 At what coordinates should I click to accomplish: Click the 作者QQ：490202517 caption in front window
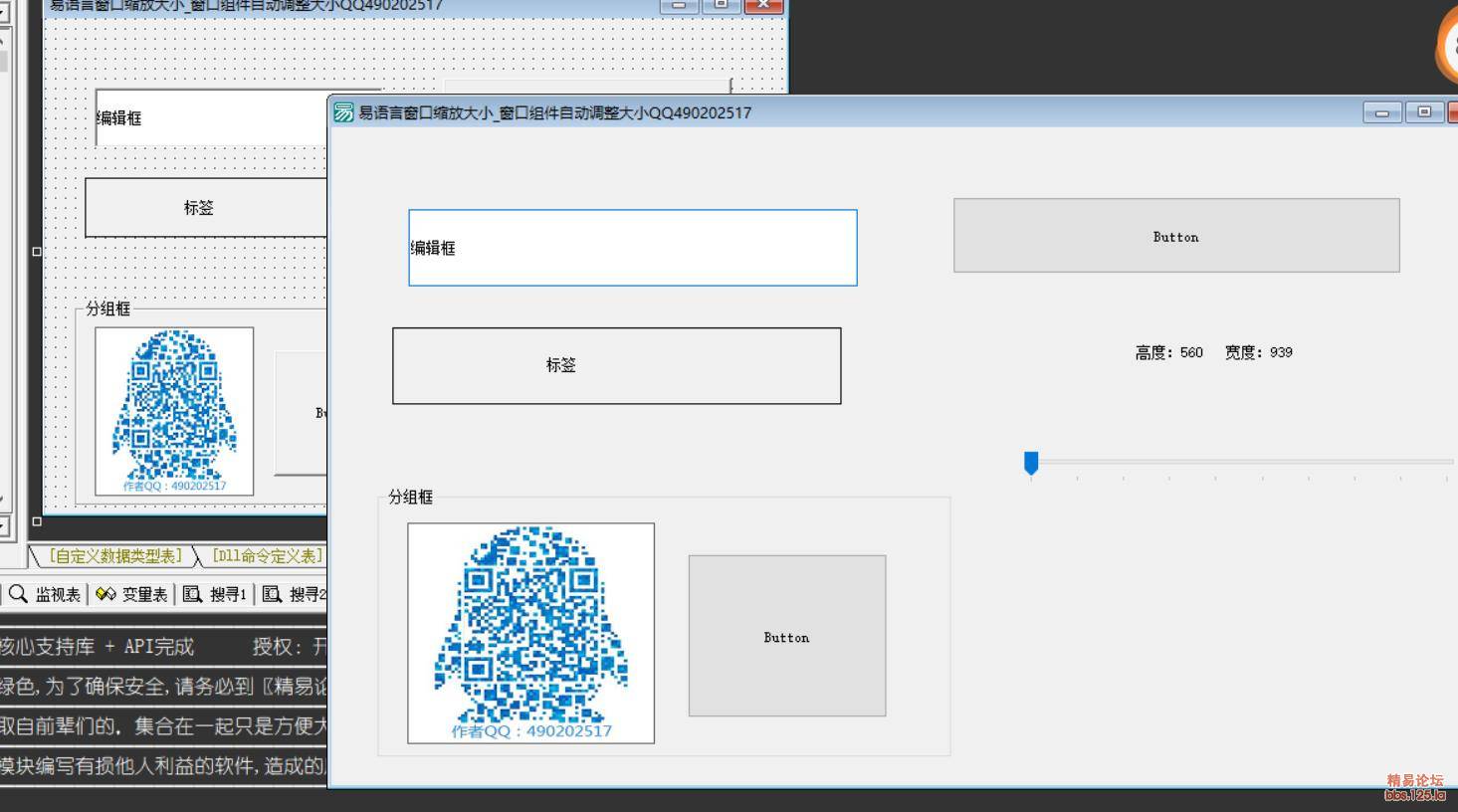pyautogui.click(x=531, y=730)
